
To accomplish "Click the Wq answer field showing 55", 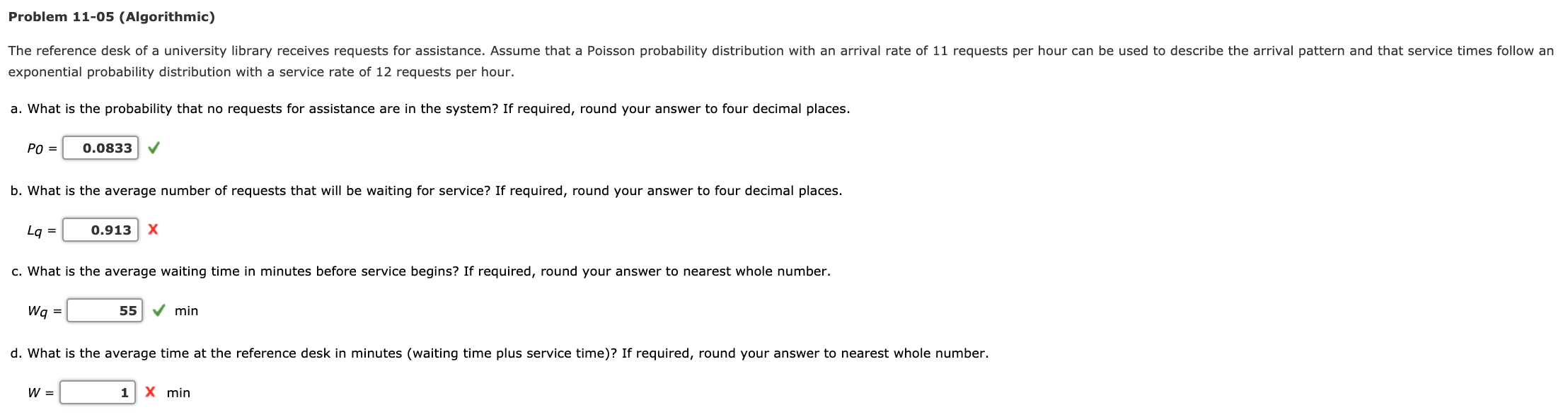I will click(x=105, y=310).
